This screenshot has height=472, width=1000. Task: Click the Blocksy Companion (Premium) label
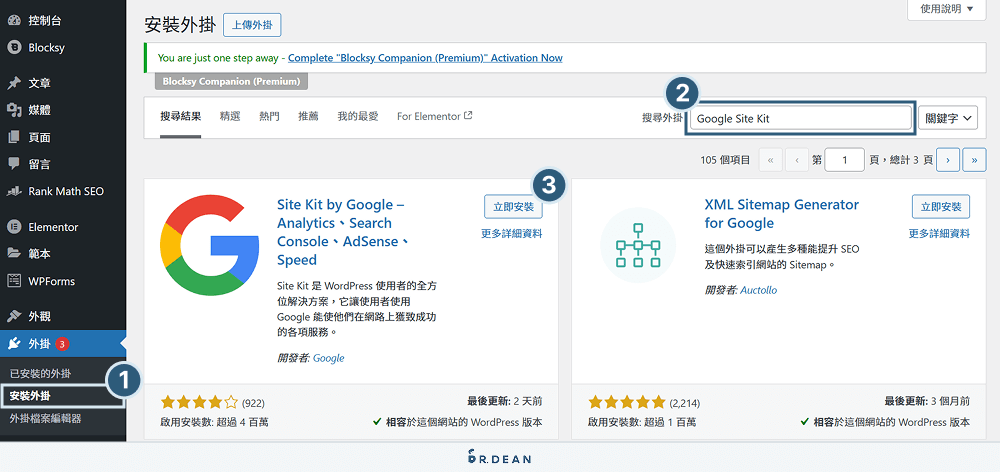pos(232,82)
